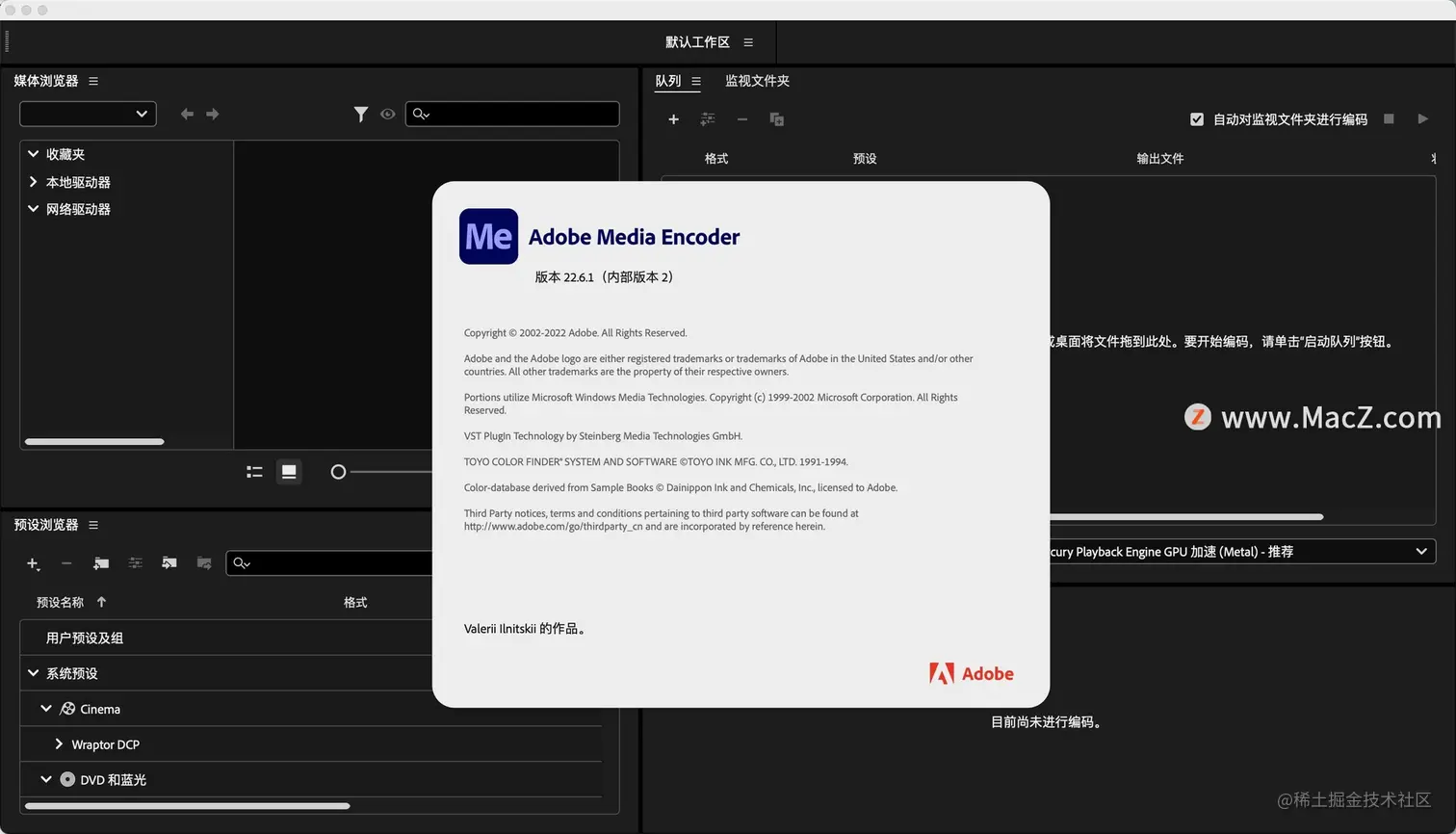Click the 格式 column header in preset browser
The height and width of the screenshot is (834, 1456).
355,602
